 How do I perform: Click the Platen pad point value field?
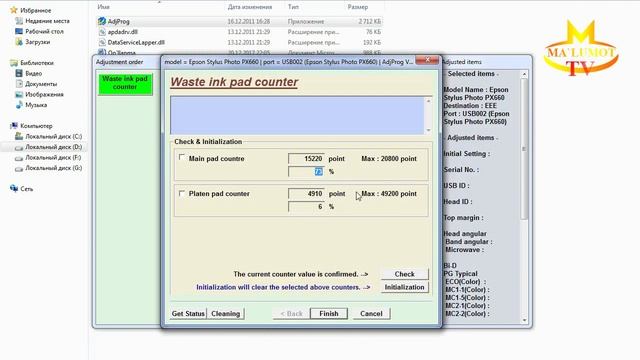click(306, 193)
